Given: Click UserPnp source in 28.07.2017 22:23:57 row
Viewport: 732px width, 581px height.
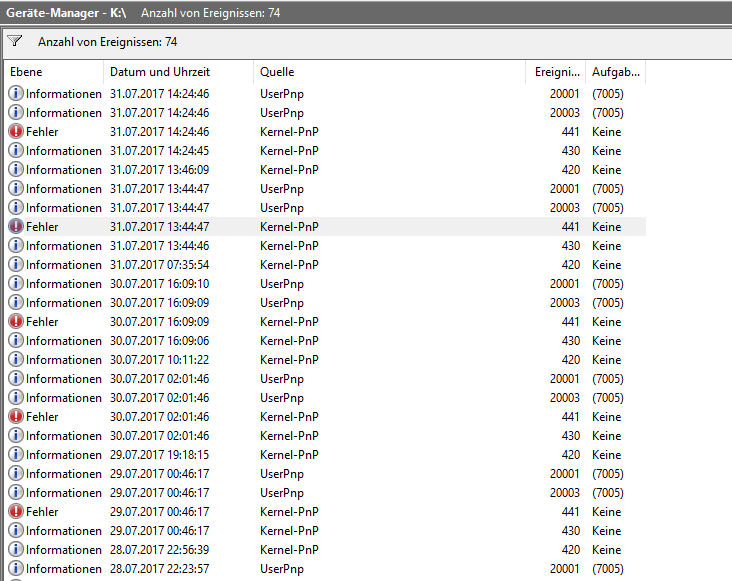Looking at the screenshot, I should coord(282,569).
